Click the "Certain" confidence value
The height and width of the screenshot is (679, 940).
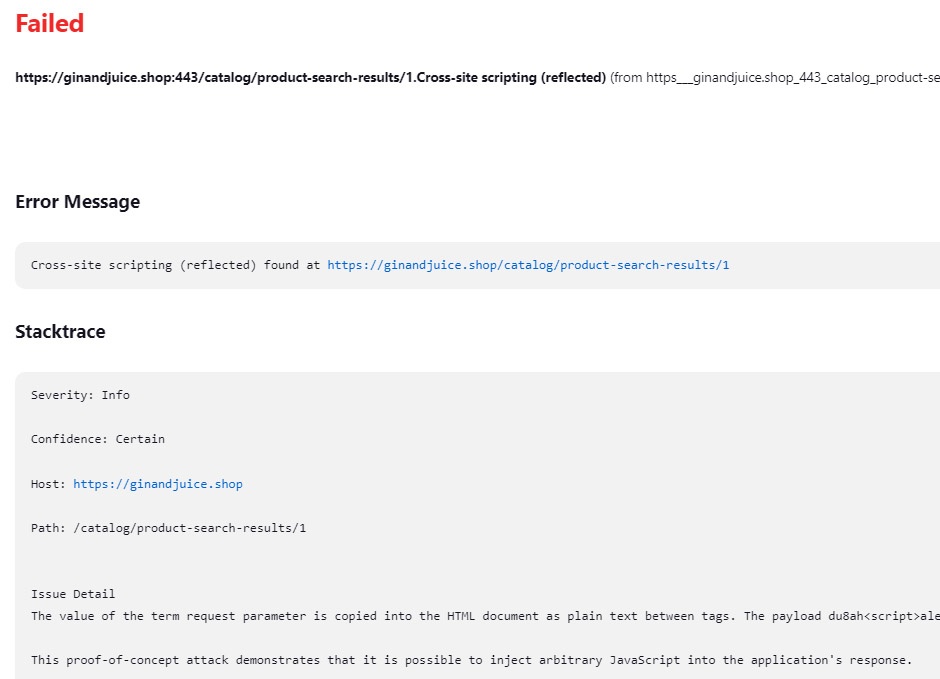[x=140, y=439]
